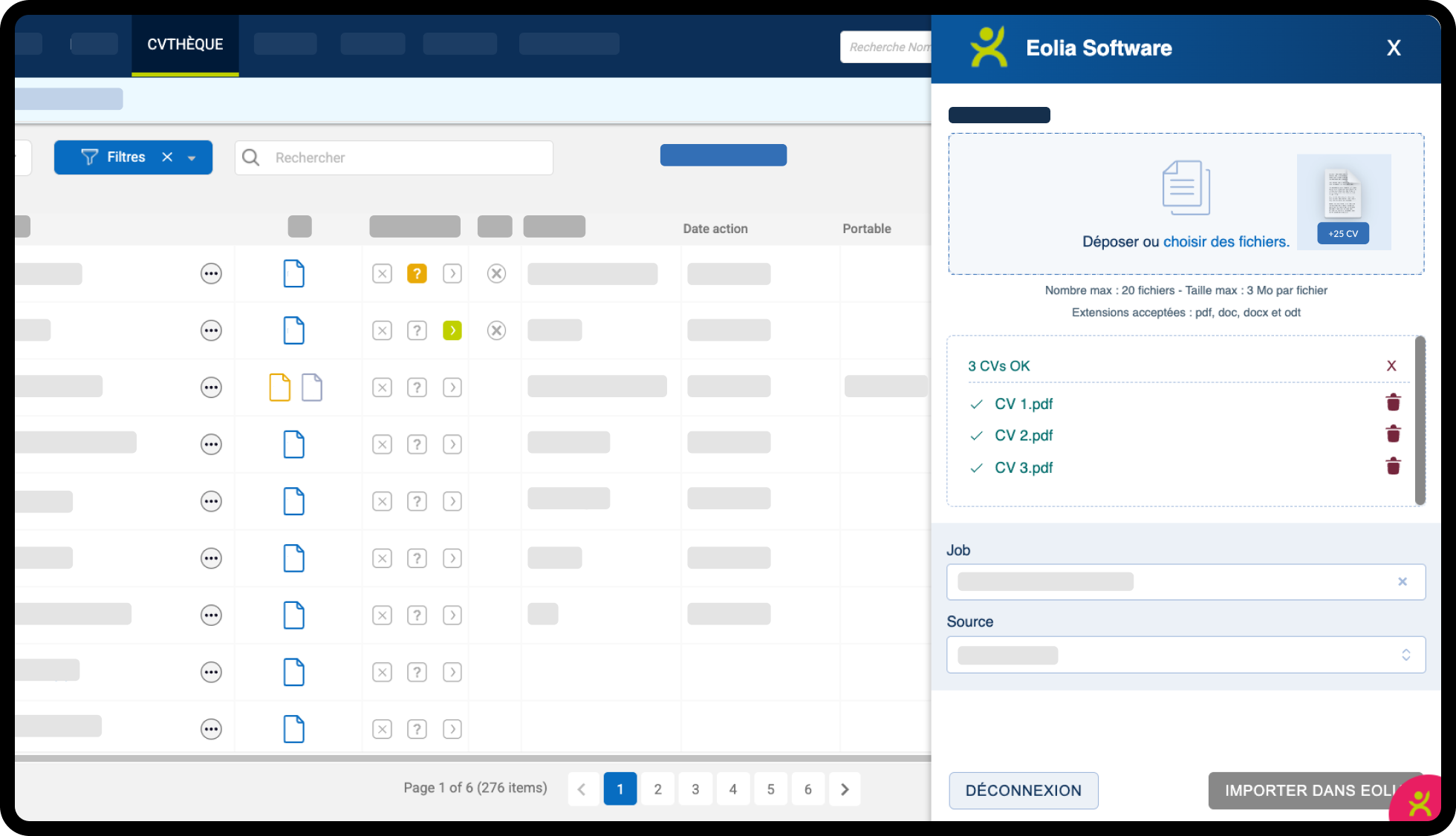Toggle green arrow status in second row

pyautogui.click(x=452, y=330)
